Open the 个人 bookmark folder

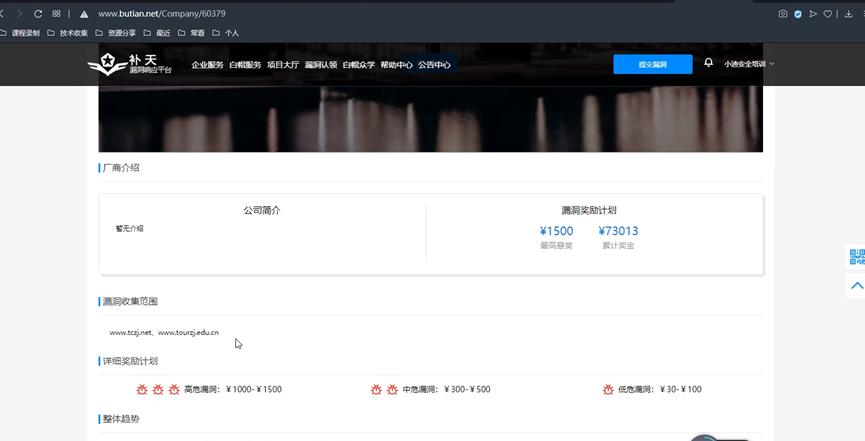[226, 33]
